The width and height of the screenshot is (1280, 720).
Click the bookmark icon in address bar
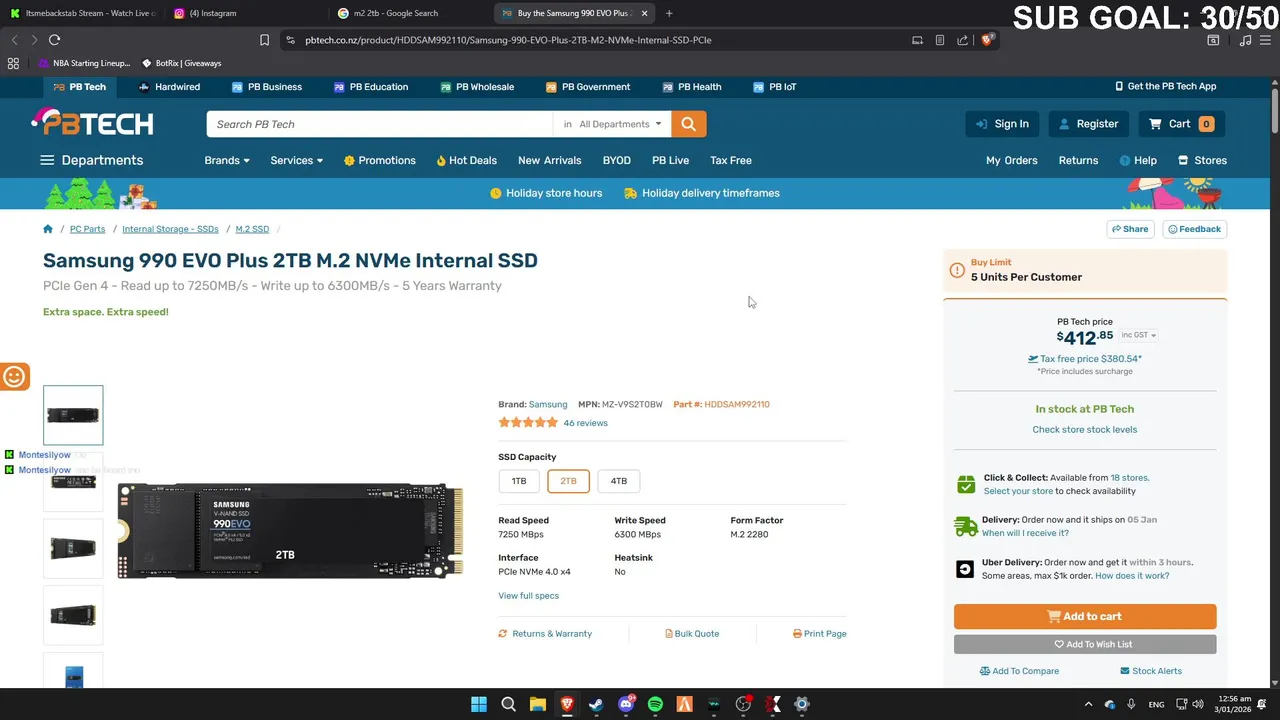click(x=264, y=40)
